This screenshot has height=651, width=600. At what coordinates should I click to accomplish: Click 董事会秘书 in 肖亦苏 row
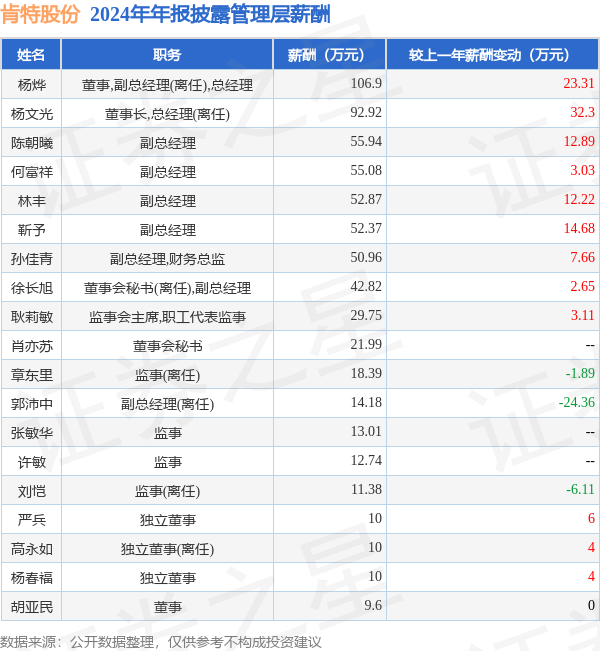(167, 346)
